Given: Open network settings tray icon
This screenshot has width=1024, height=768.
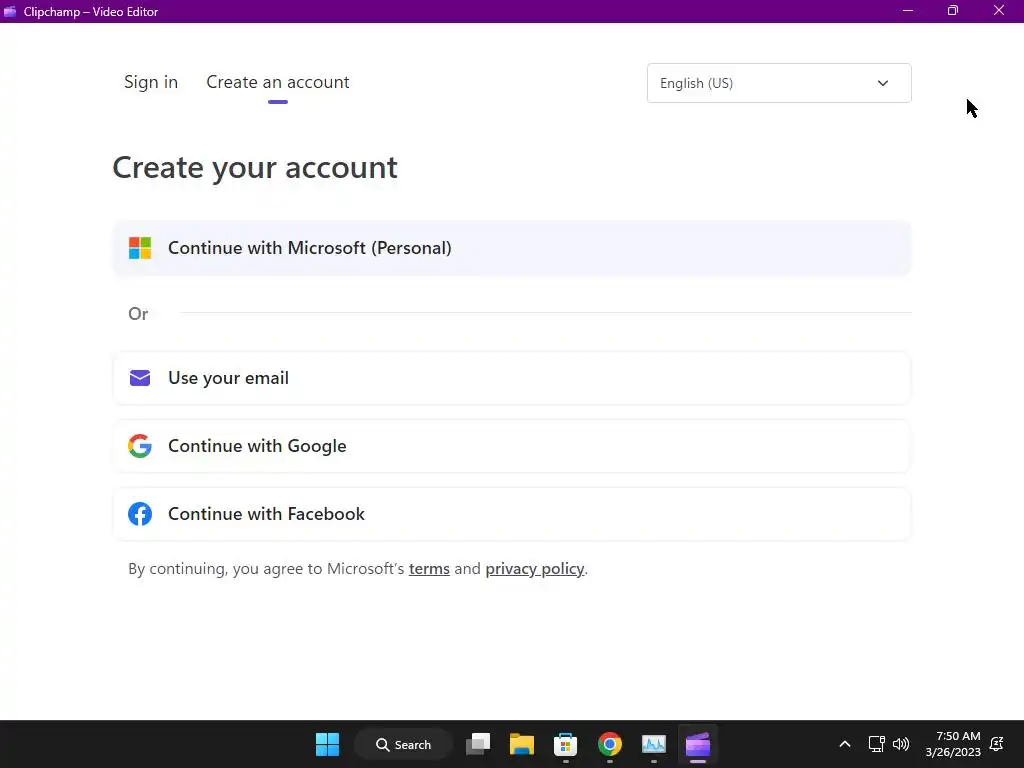Looking at the screenshot, I should click(876, 744).
